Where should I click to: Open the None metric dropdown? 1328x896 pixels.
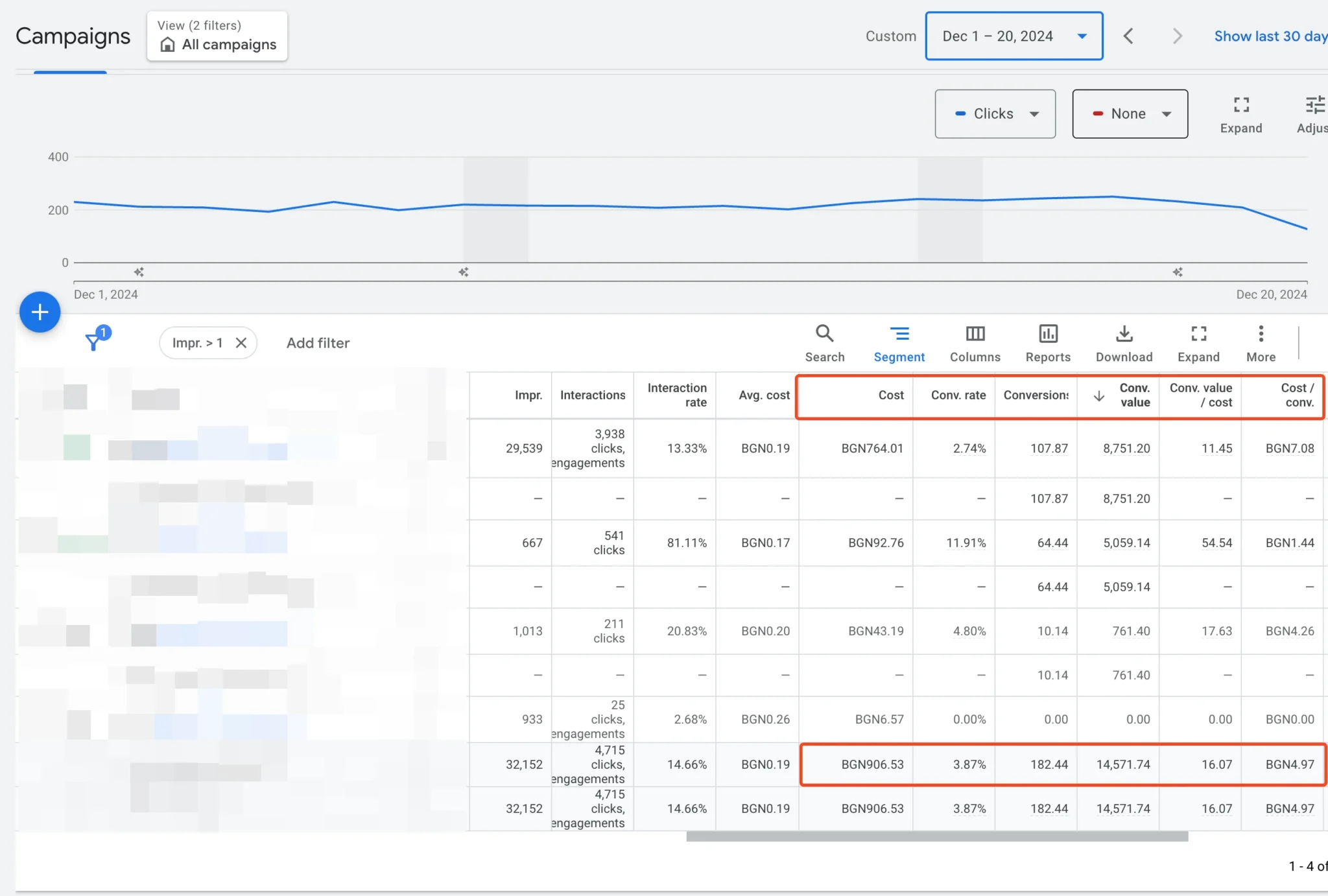tap(1130, 114)
